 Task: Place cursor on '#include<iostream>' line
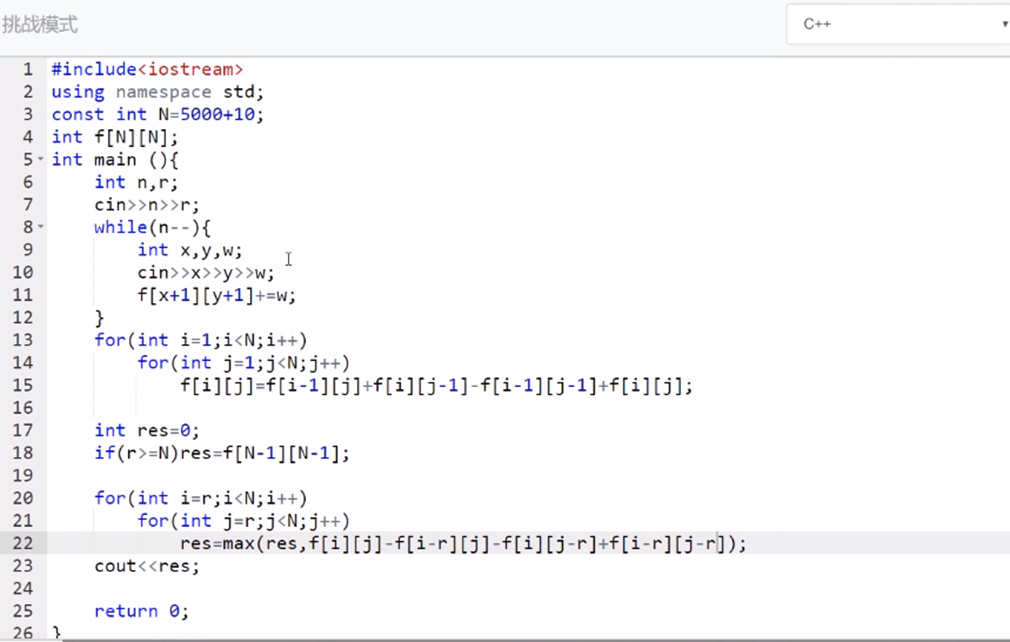tap(148, 69)
